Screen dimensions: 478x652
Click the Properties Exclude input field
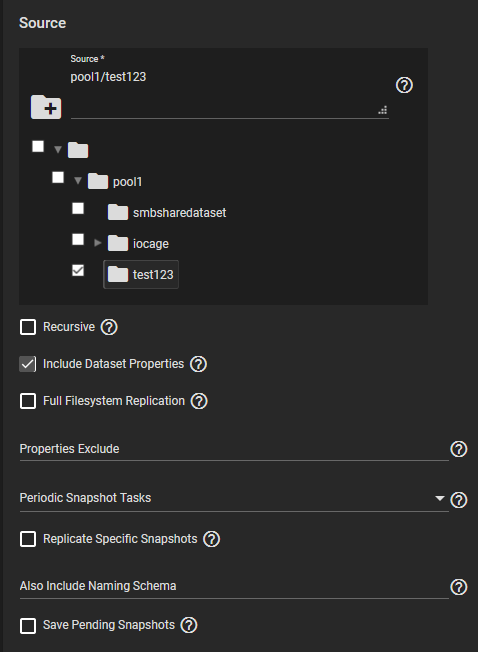(234, 449)
